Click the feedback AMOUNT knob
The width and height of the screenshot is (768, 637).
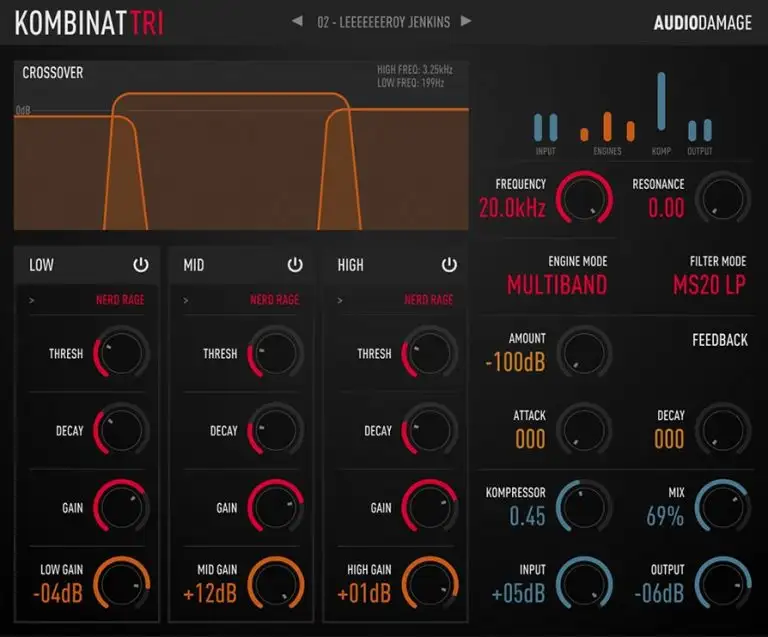(584, 353)
